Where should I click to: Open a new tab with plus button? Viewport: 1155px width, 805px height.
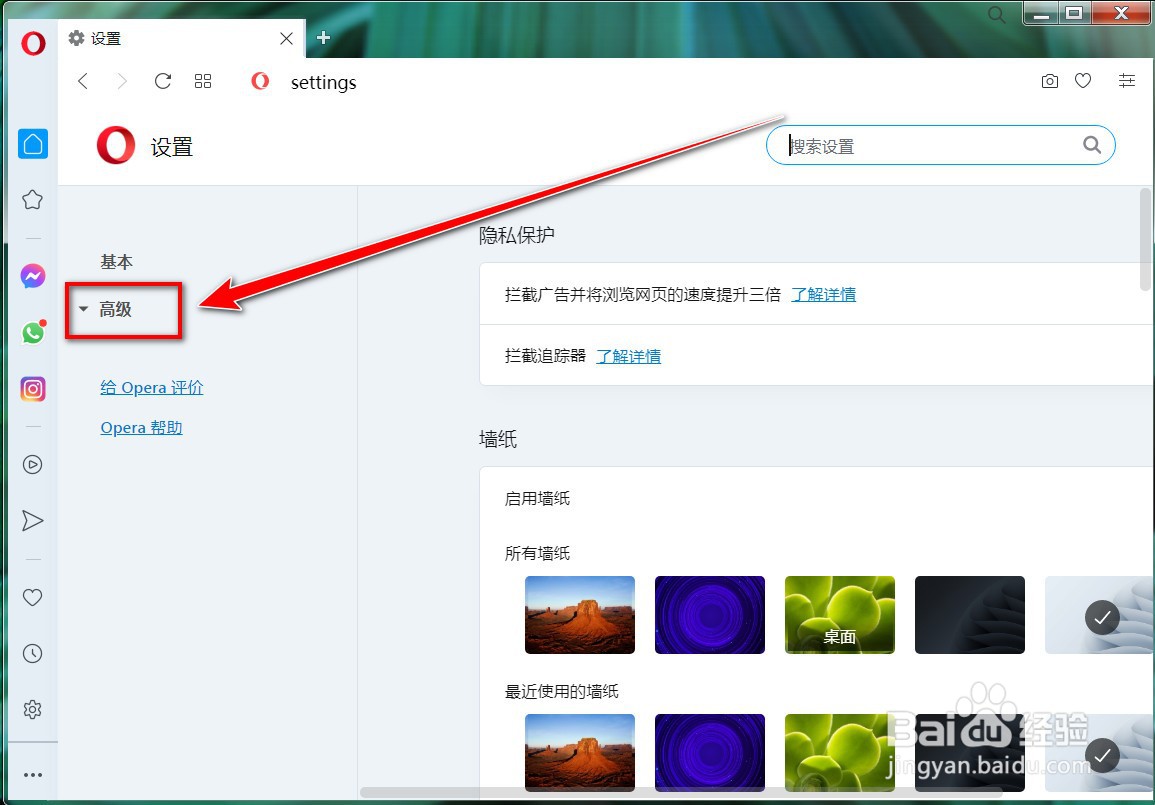tap(323, 38)
